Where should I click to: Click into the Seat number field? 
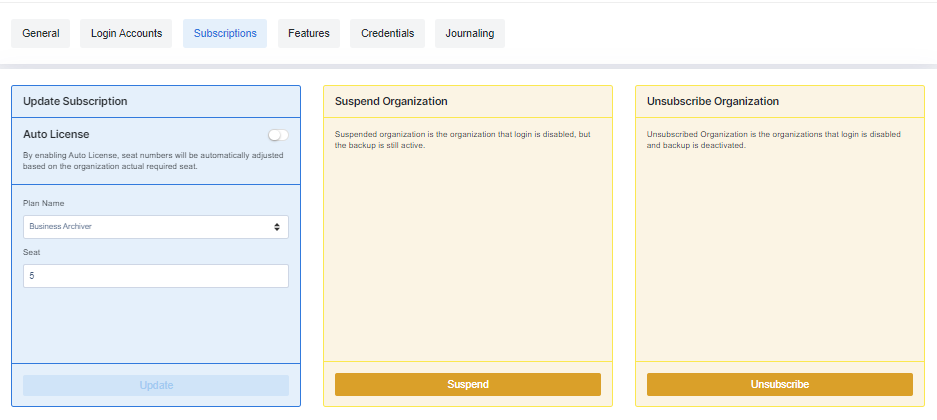(156, 276)
